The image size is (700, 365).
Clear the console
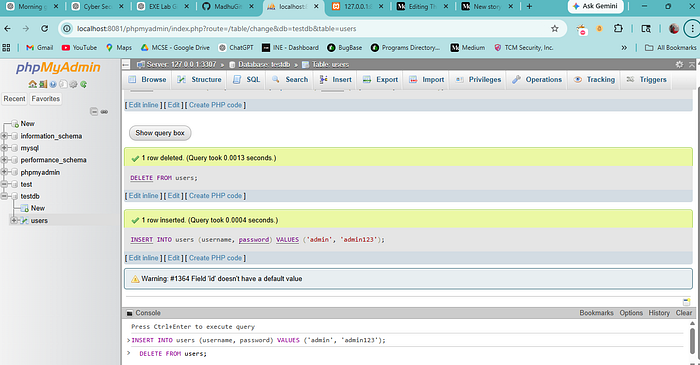coord(683,313)
